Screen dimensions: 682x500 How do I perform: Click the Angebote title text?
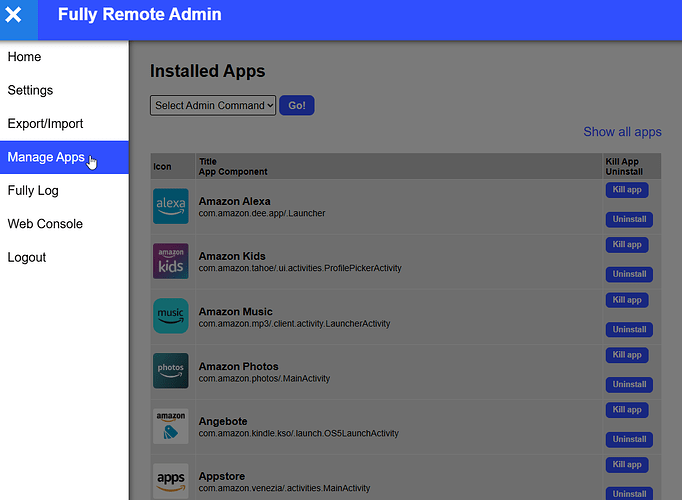point(223,421)
